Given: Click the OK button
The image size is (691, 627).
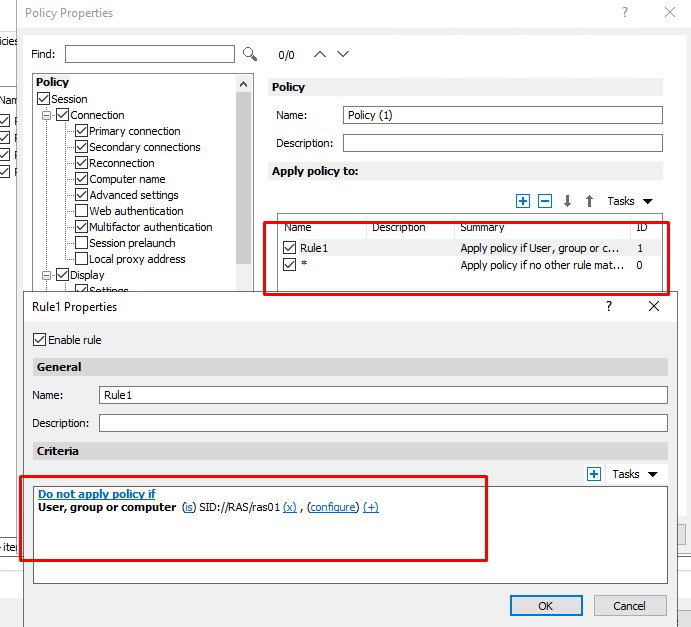Looking at the screenshot, I should tap(545, 606).
